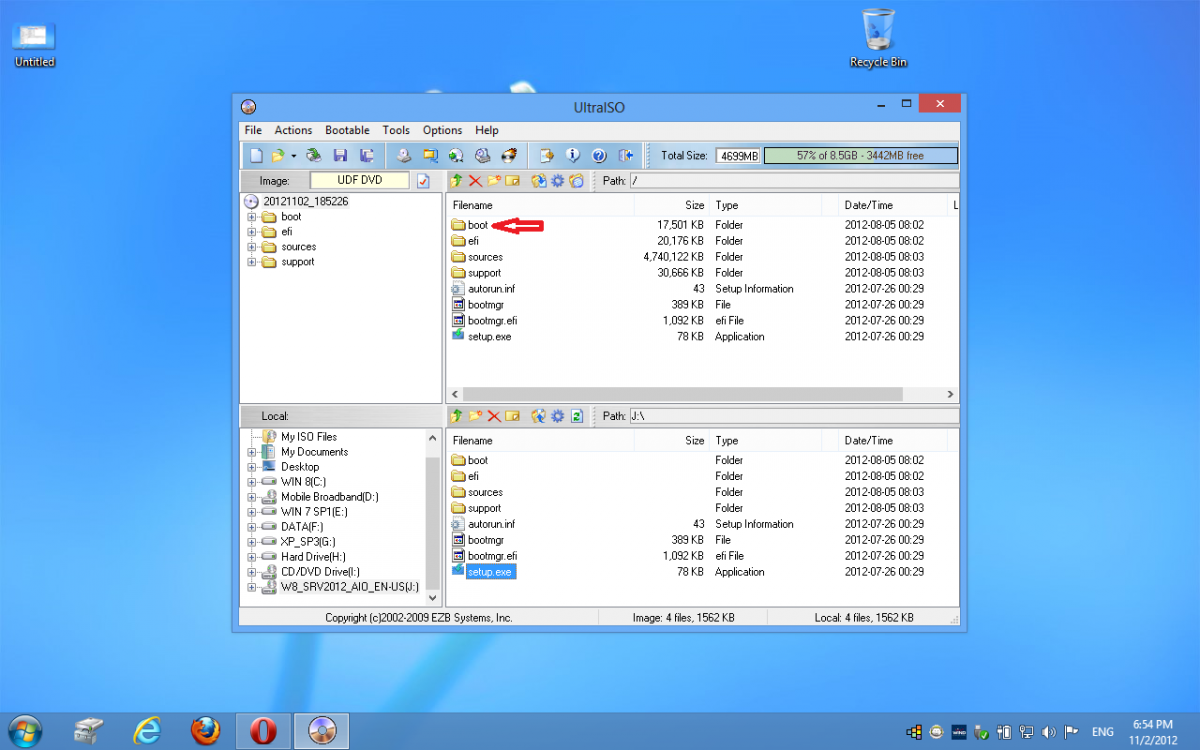Image resolution: width=1200 pixels, height=750 pixels.
Task: Click Extract icon in image pane toolbar
Action: (538, 181)
